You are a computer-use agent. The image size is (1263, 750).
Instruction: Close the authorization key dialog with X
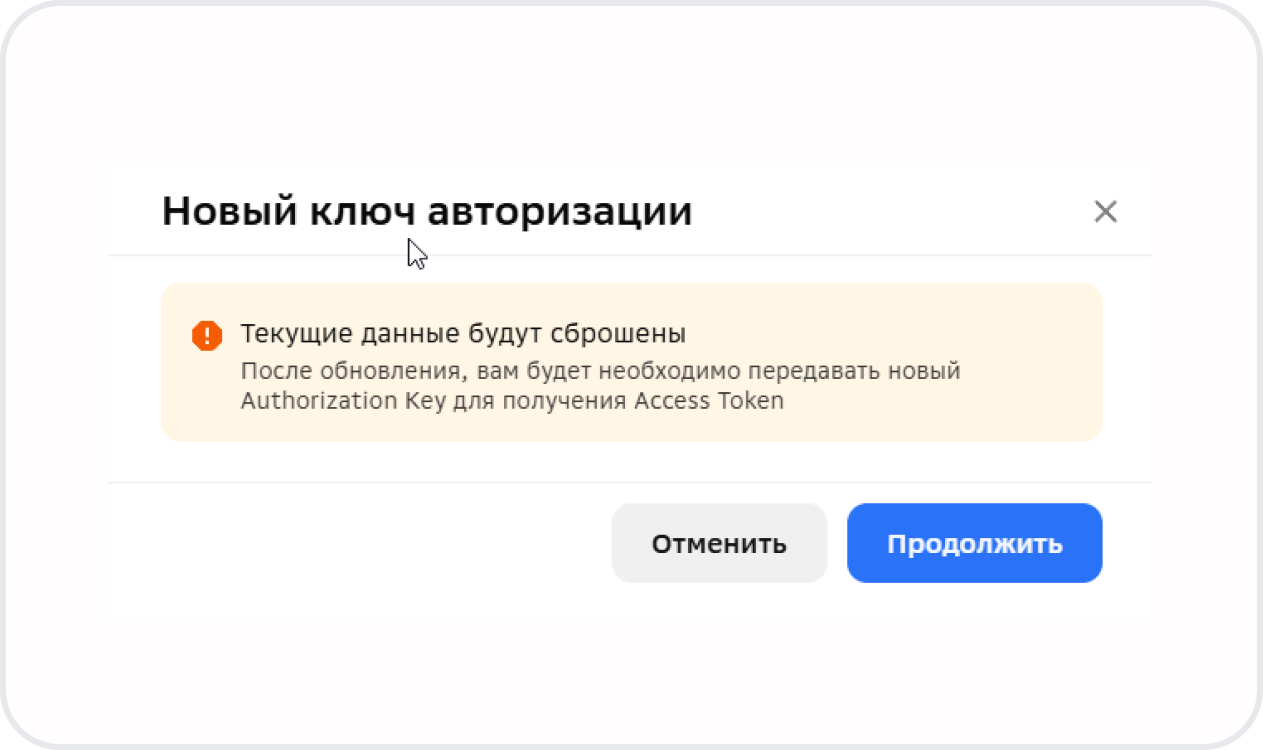[1105, 212]
